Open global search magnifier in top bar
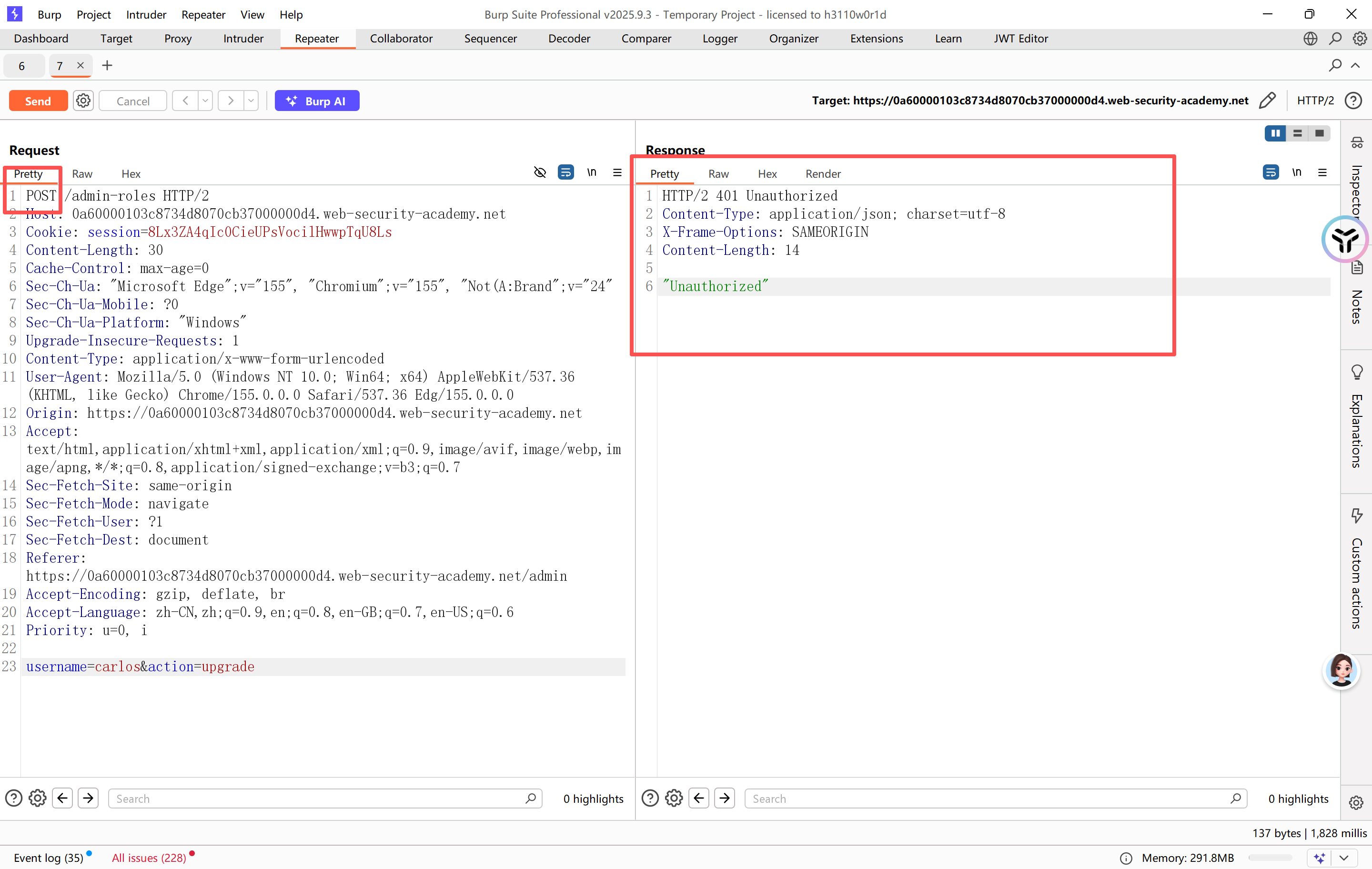Screen dimensions: 1372x869 tap(1335, 39)
